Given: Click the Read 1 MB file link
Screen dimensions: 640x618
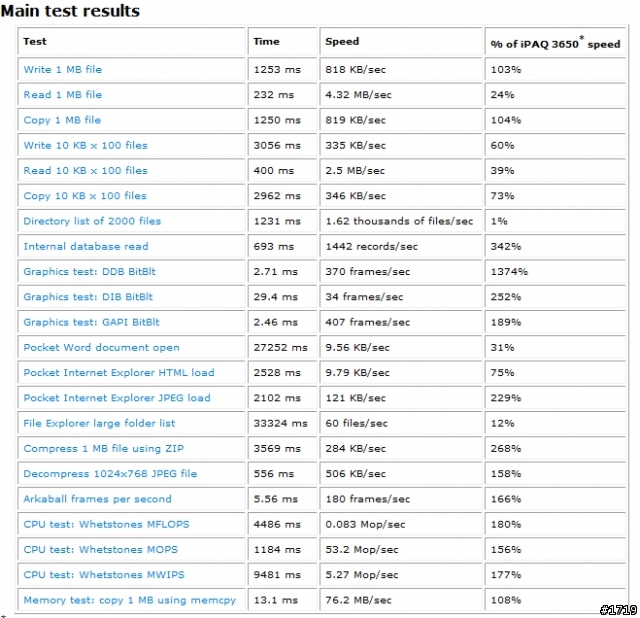Looking at the screenshot, I should pyautogui.click(x=62, y=95).
